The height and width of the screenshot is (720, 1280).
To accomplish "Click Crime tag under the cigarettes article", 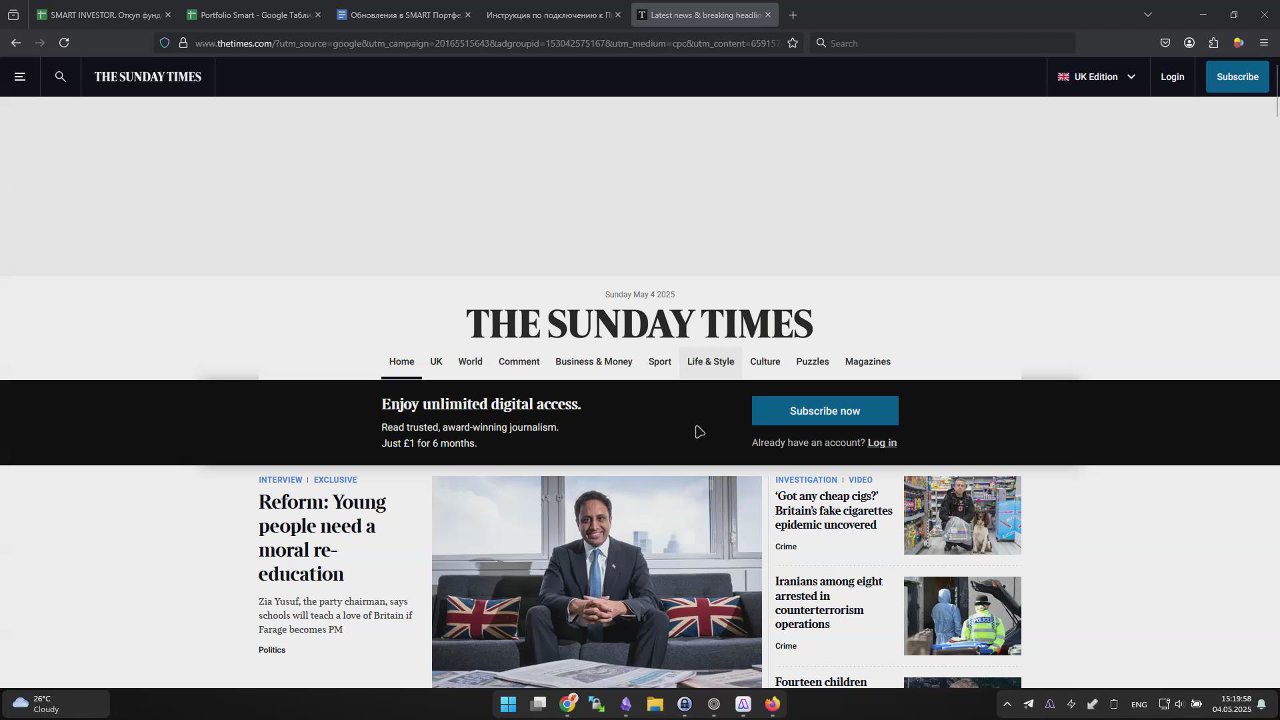I will click(x=786, y=547).
